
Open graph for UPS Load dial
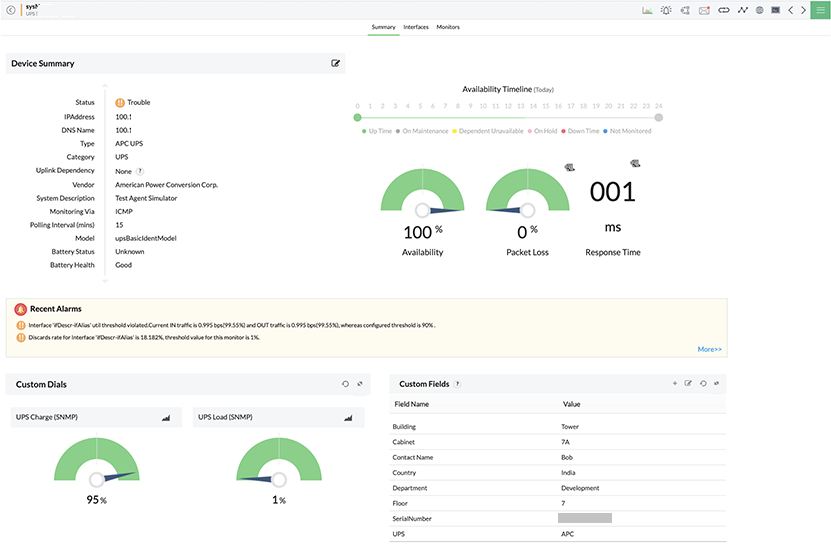tap(347, 417)
